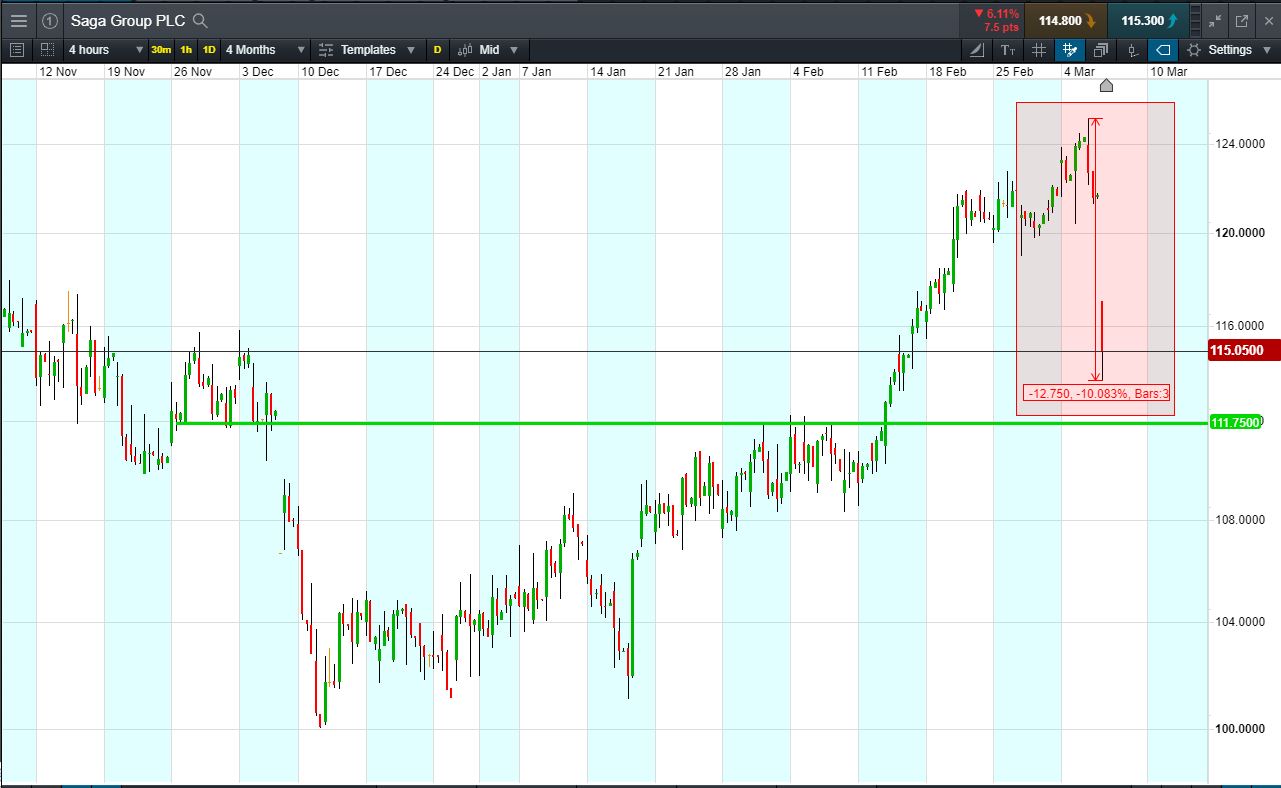Click the Templates sliders icon
This screenshot has width=1281, height=788.
pos(326,50)
